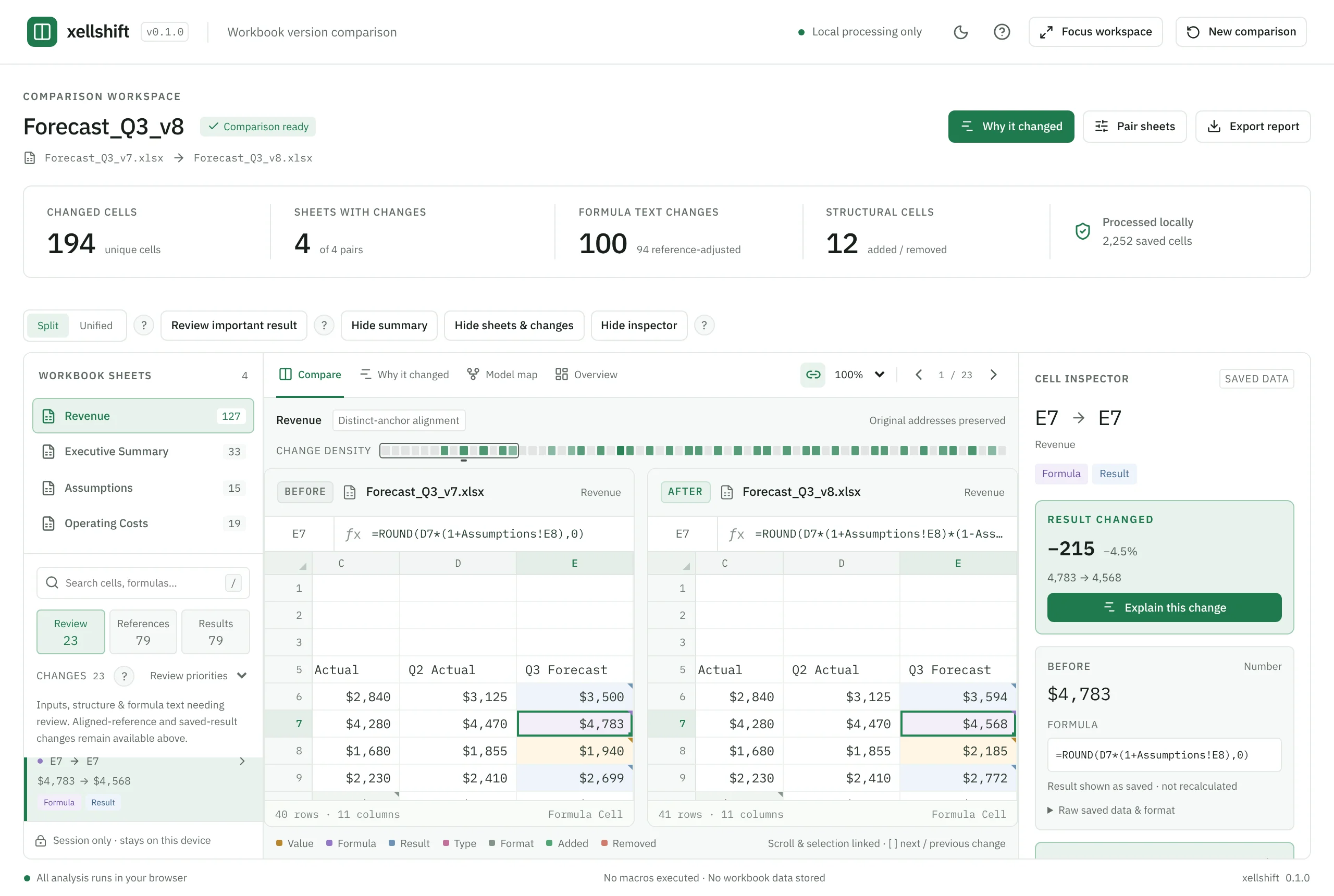Click the fx icon in BEFORE formula bar
This screenshot has height=896, width=1334.
tap(353, 534)
